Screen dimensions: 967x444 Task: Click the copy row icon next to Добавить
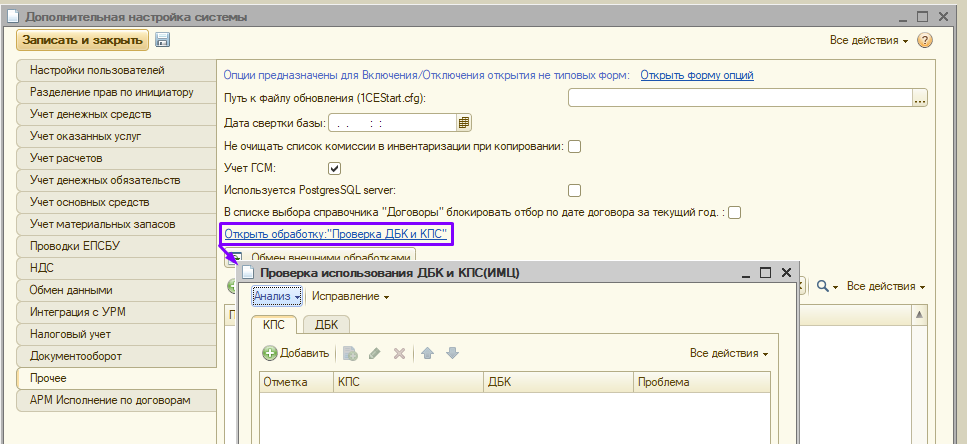(351, 353)
